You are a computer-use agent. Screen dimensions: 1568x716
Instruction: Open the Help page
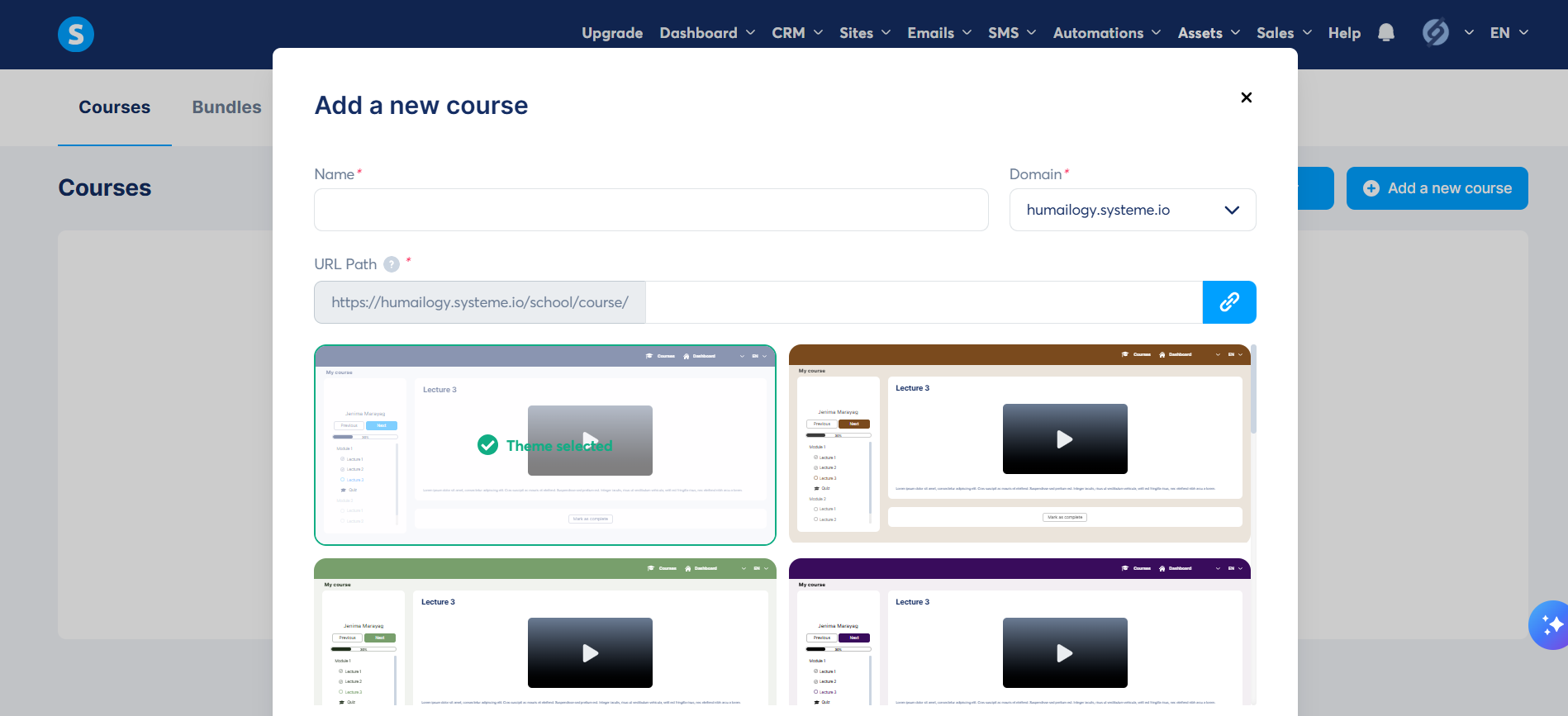click(x=1344, y=33)
